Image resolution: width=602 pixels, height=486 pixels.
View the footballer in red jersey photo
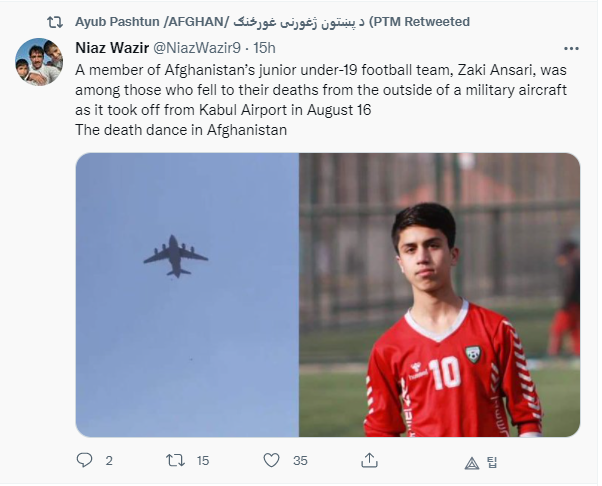pyautogui.click(x=440, y=294)
